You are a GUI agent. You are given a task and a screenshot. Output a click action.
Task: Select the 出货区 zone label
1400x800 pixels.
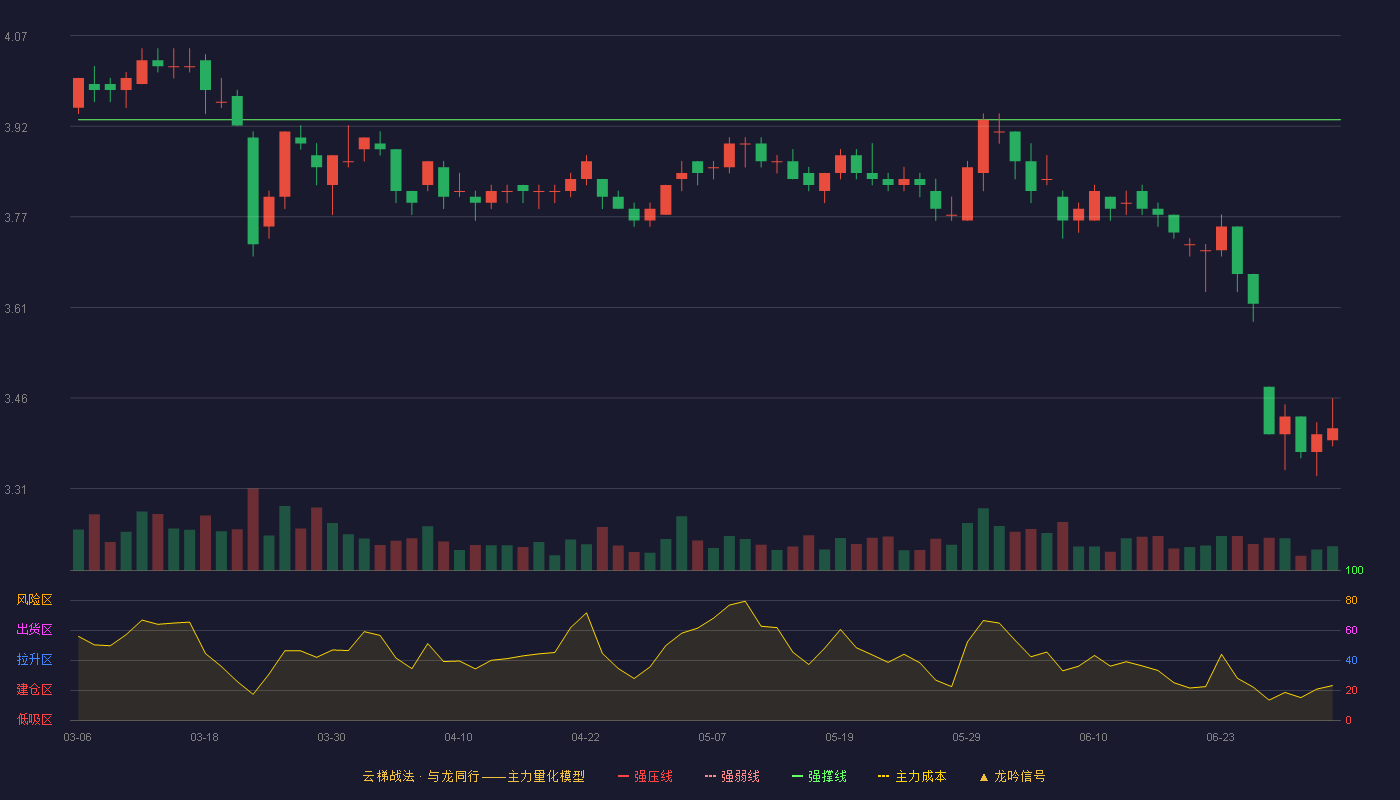[x=34, y=630]
